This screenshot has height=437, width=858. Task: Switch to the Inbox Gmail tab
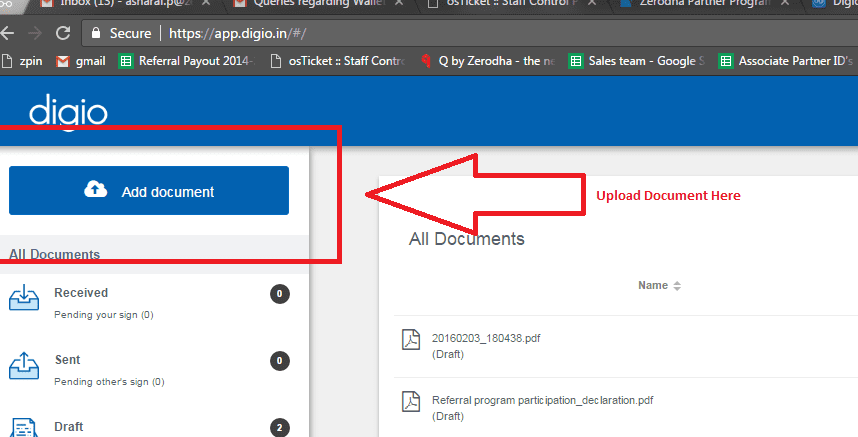tap(118, 4)
